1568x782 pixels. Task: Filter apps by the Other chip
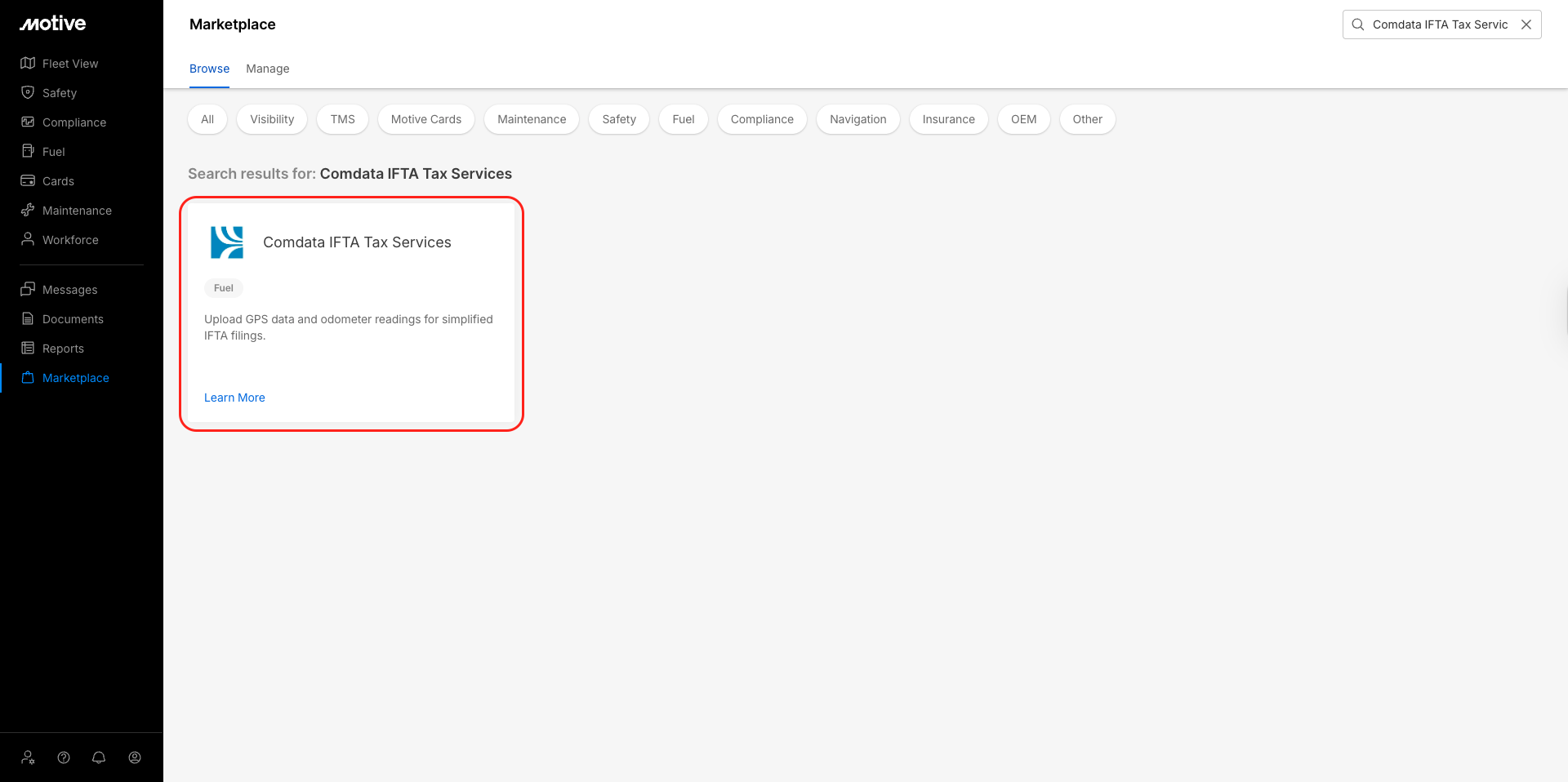pyautogui.click(x=1088, y=119)
